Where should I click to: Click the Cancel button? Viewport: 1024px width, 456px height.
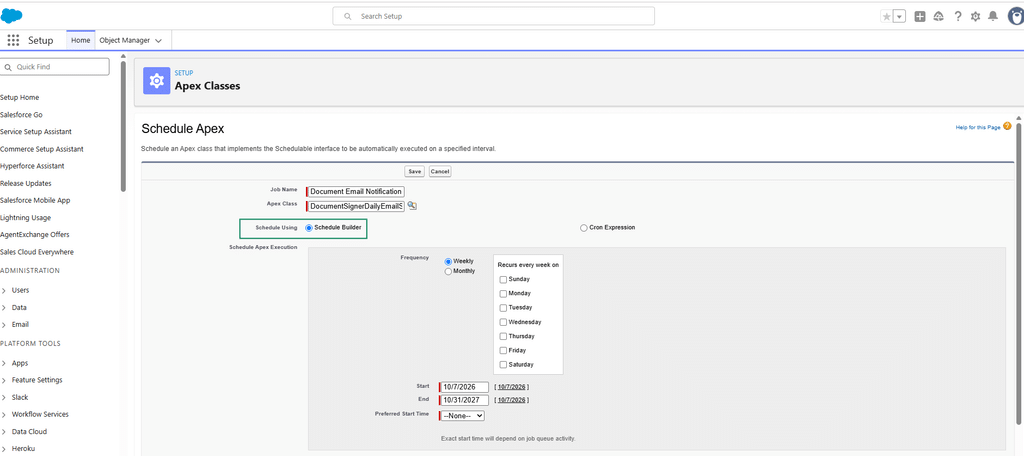click(x=440, y=171)
